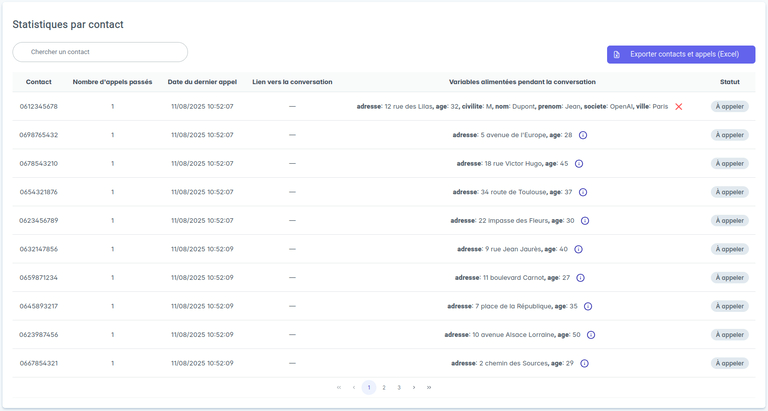Click the Chercher un contact search field
This screenshot has width=768, height=411.
100,52
